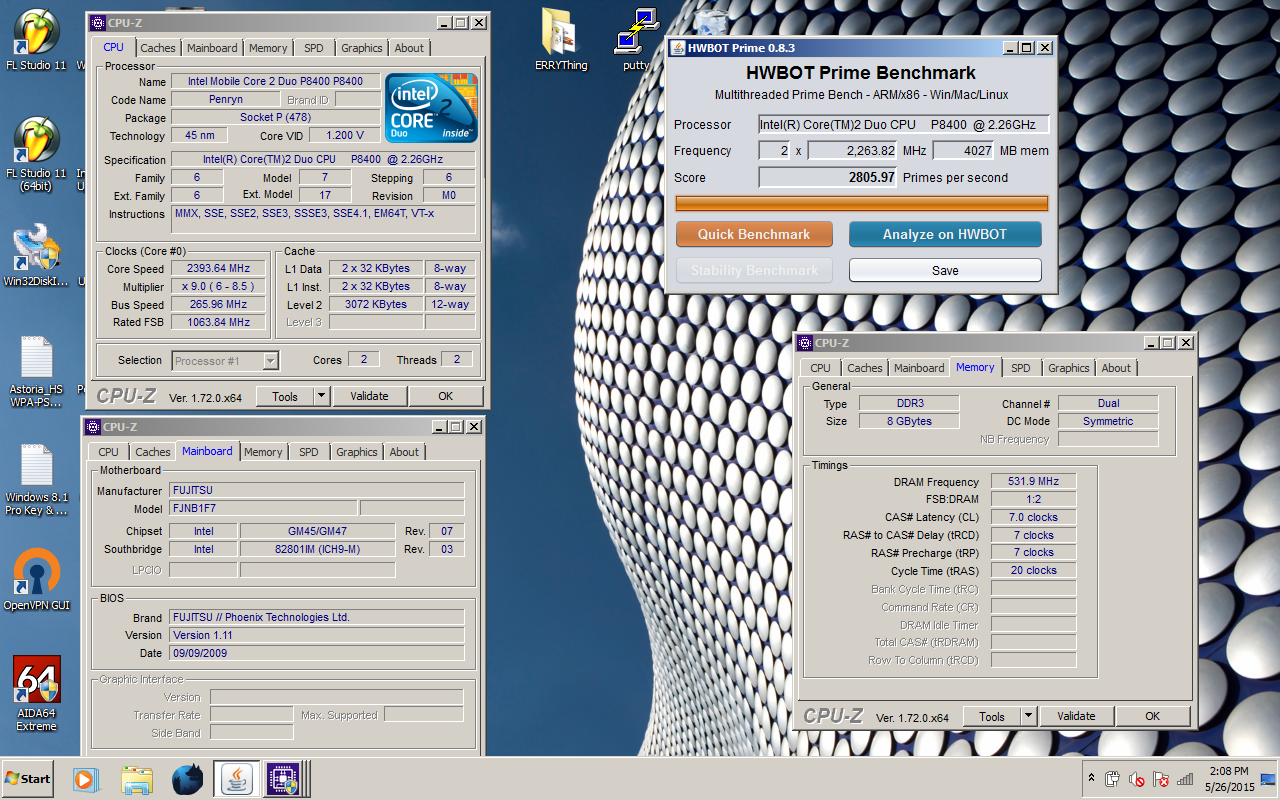The image size is (1280, 800).
Task: Click the Score field showing 2805.97
Action: 828,178
